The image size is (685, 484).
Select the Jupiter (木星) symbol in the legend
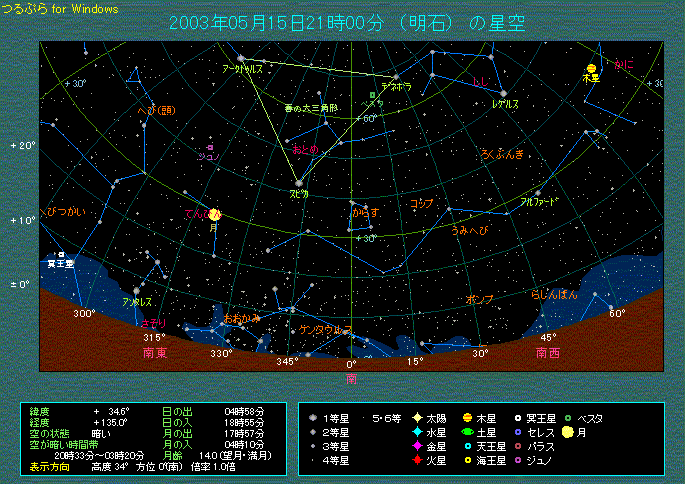pos(467,418)
